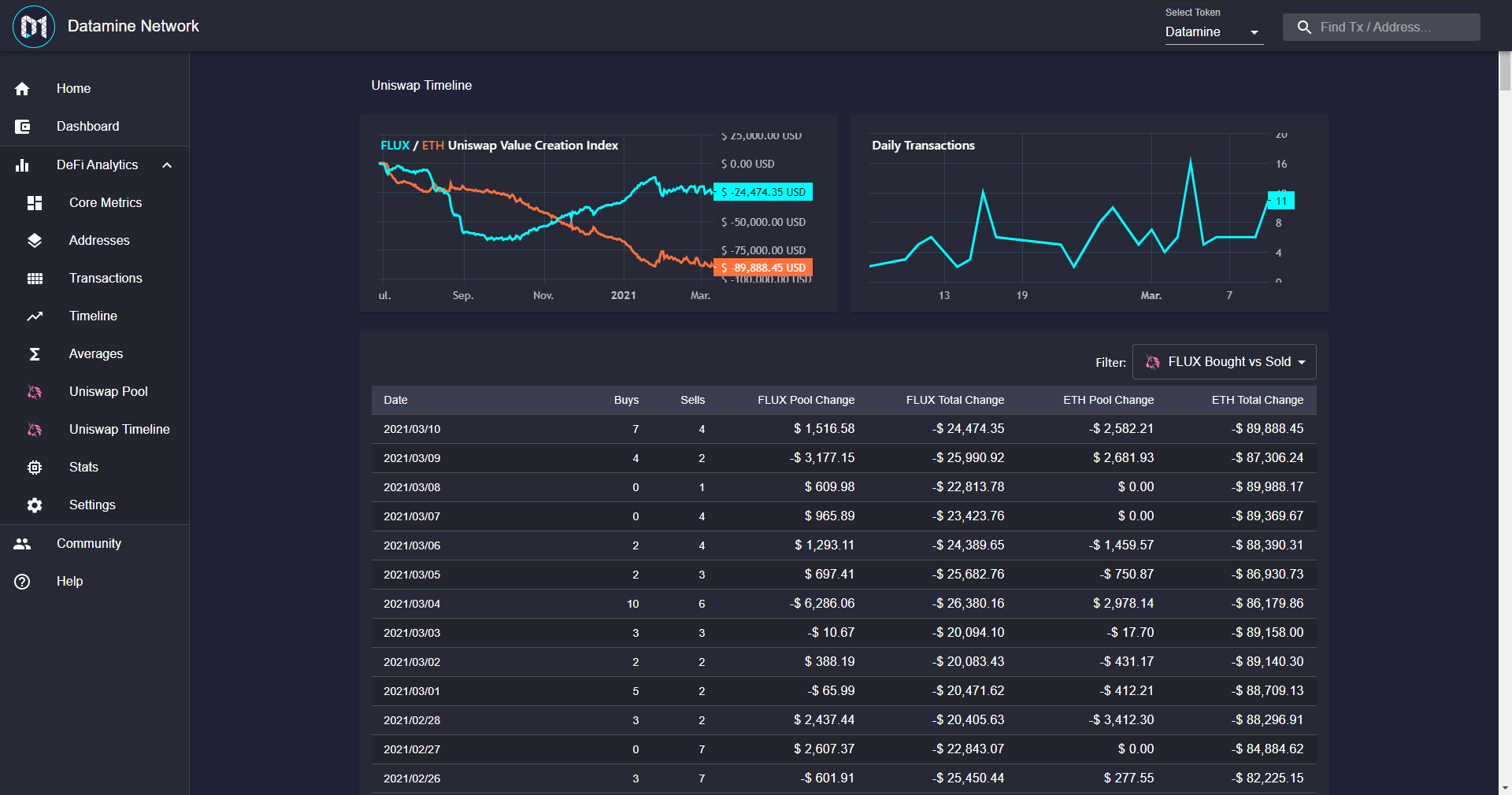The width and height of the screenshot is (1512, 795).
Task: Click the 2021/02/26 date cell
Action: pos(412,779)
